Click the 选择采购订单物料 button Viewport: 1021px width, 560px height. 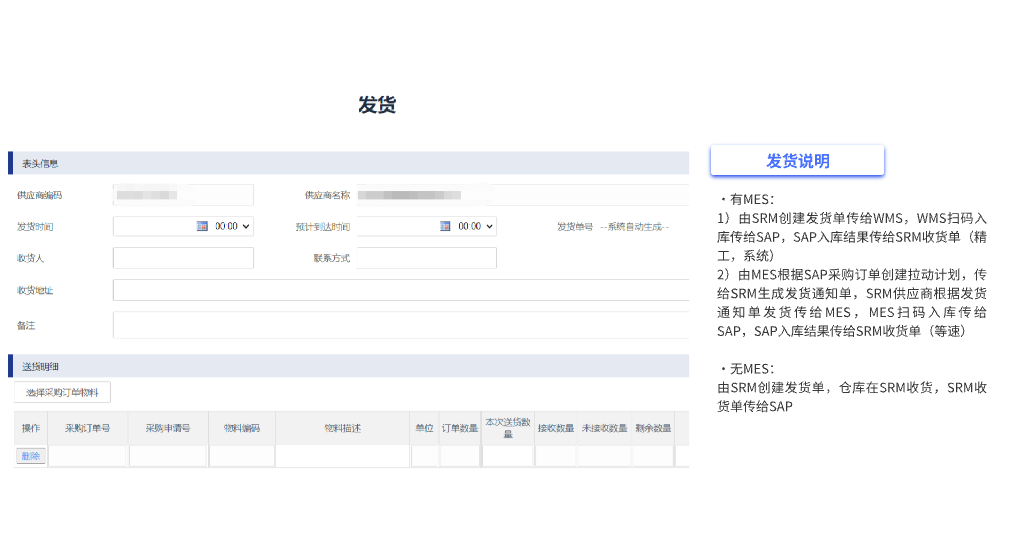click(62, 393)
